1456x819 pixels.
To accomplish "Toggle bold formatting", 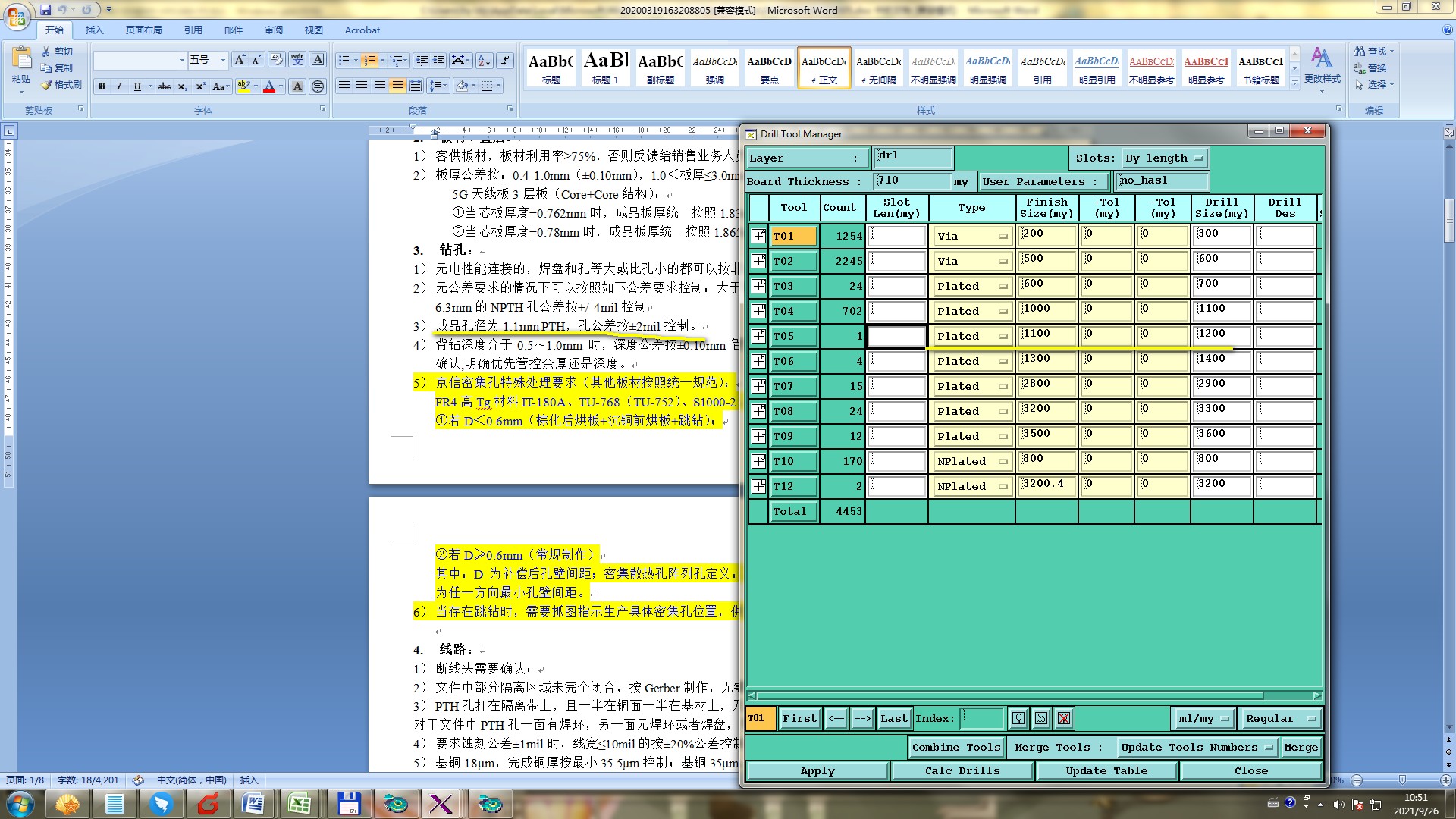I will (x=102, y=86).
